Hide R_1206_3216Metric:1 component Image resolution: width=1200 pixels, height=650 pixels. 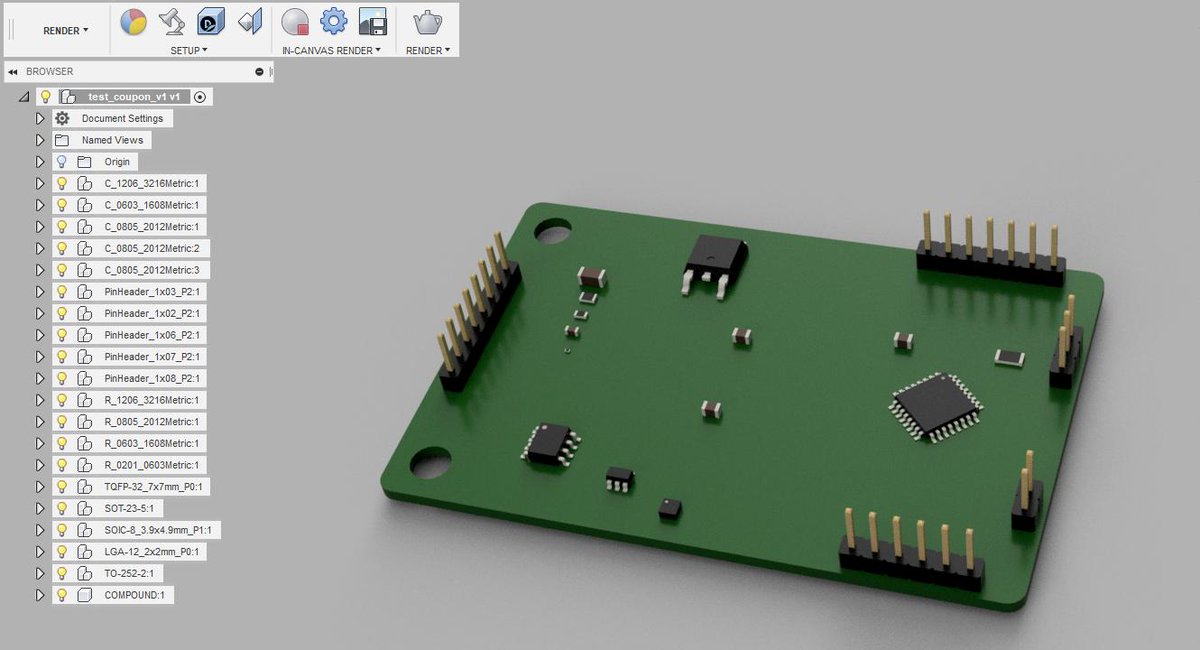coord(62,400)
